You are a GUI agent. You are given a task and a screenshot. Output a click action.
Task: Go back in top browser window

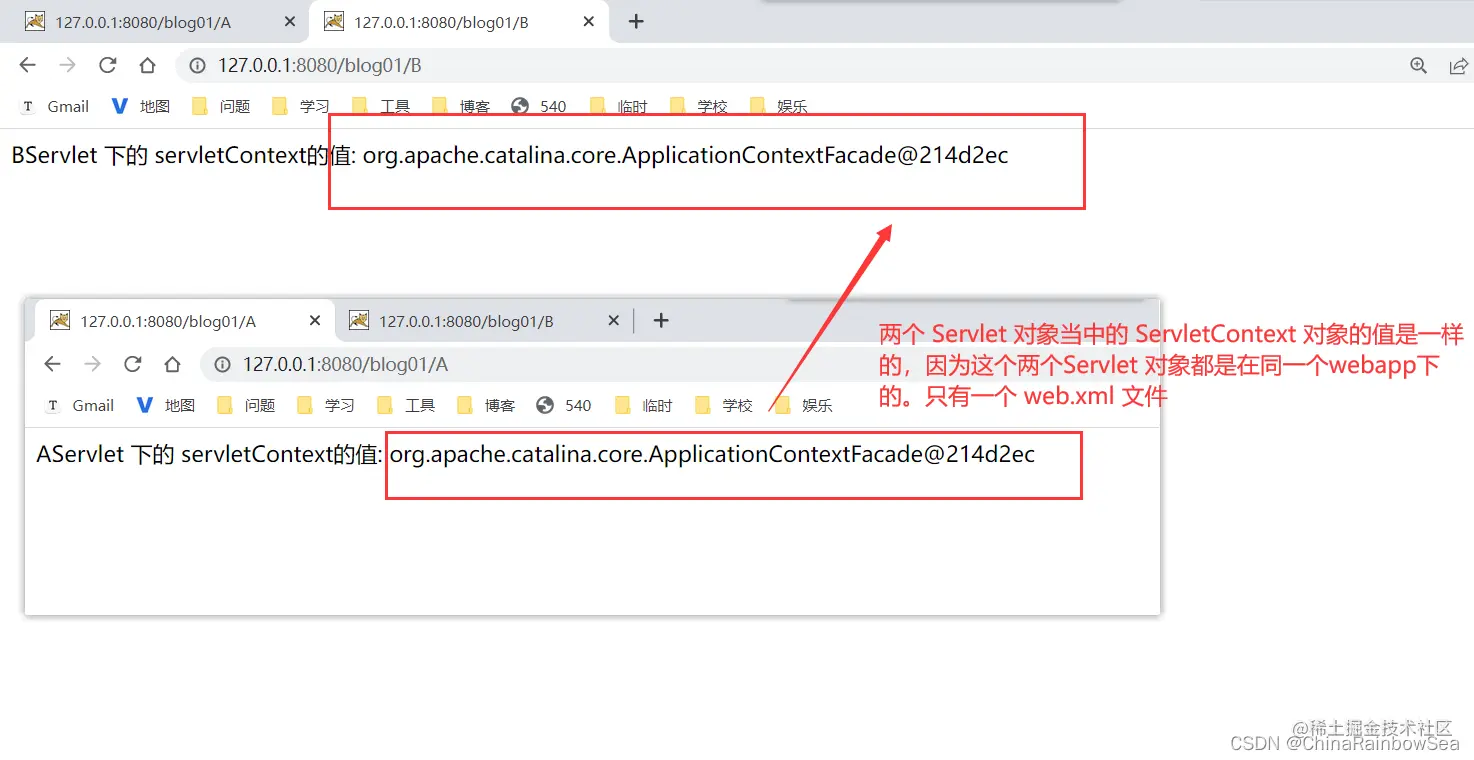coord(27,65)
